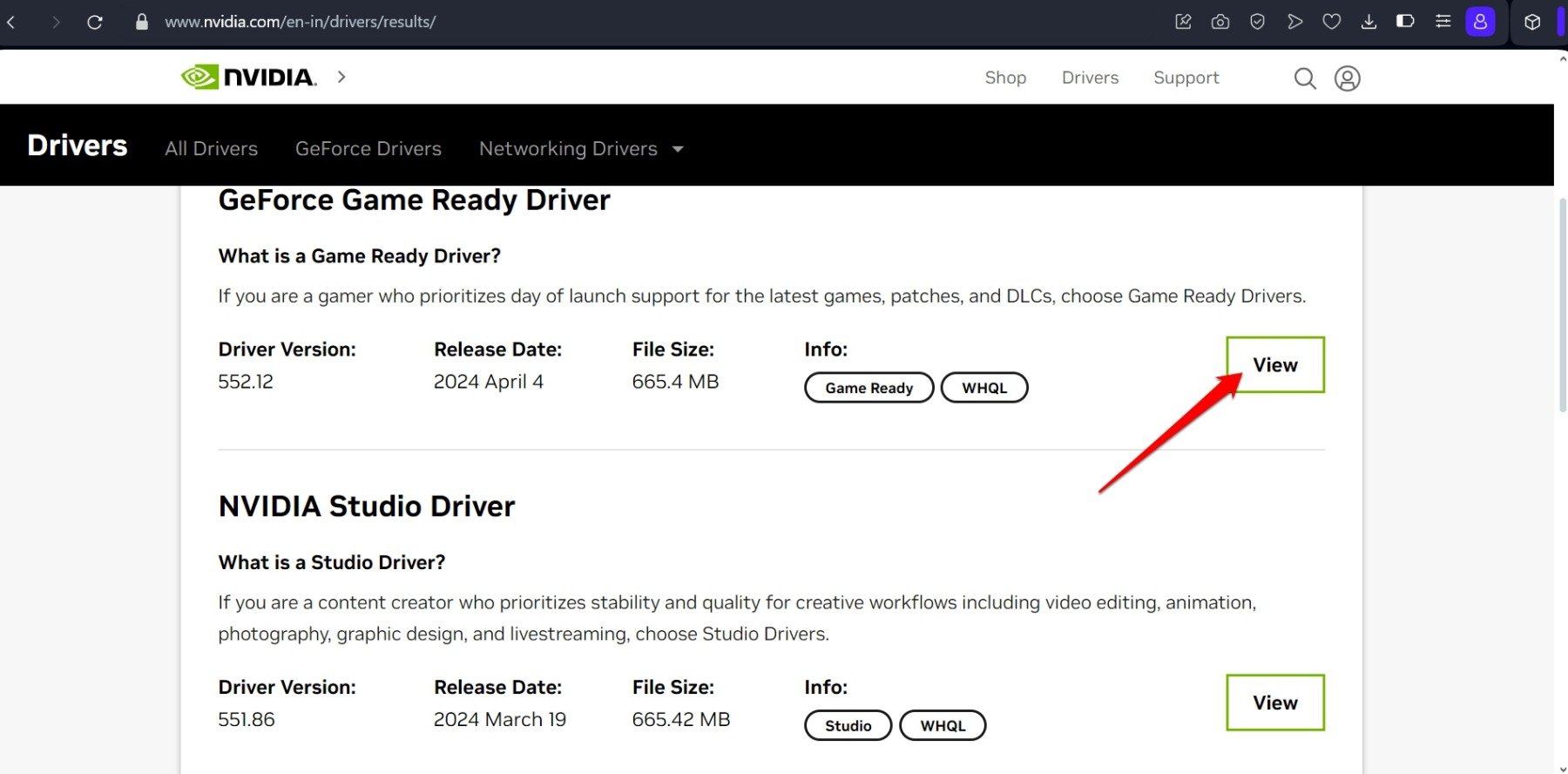The image size is (1568, 774).
Task: Open the NVIDIA account profile icon
Action: (x=1347, y=78)
